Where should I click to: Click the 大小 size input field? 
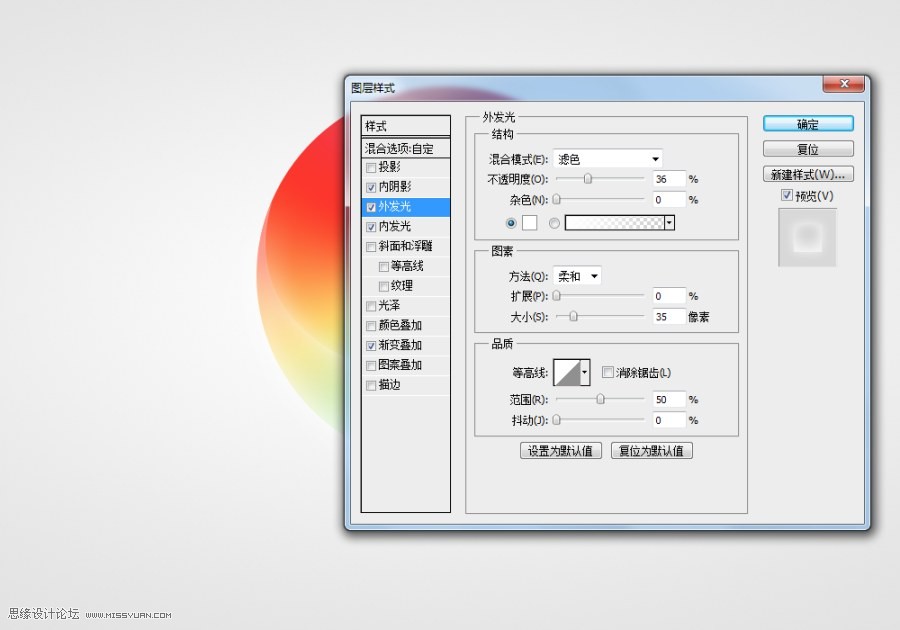point(669,315)
